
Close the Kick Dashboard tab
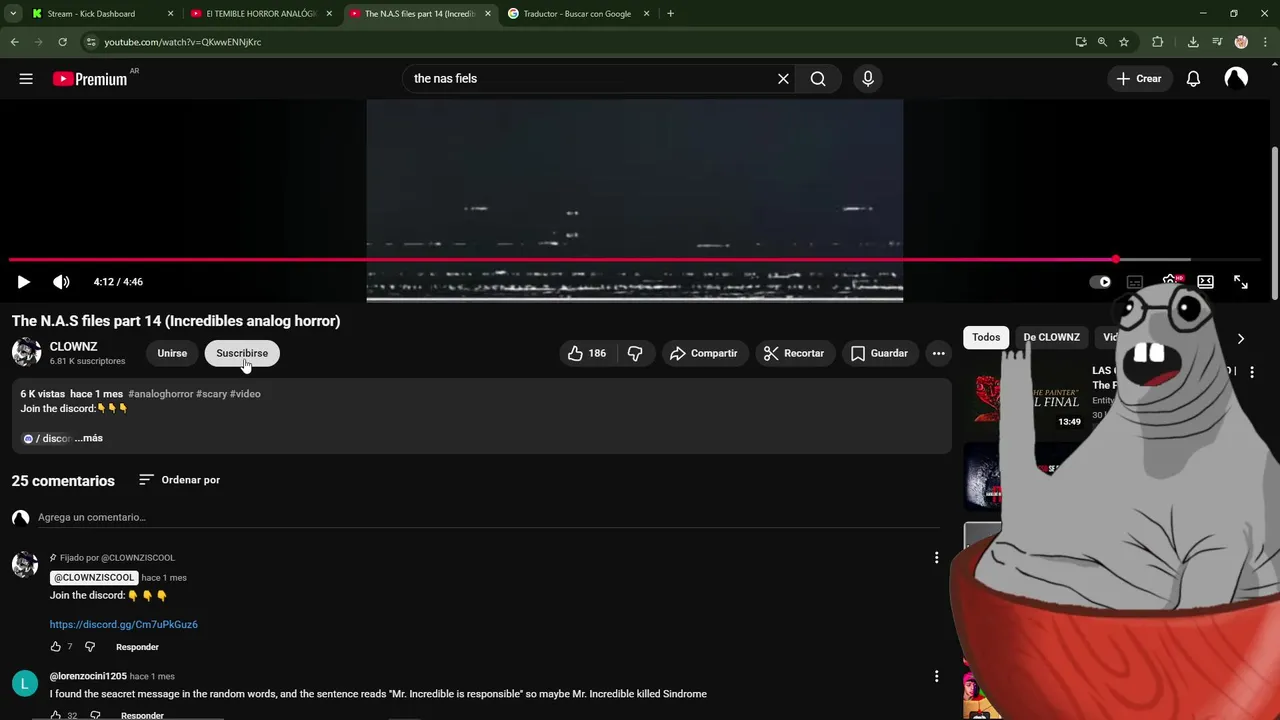point(170,14)
